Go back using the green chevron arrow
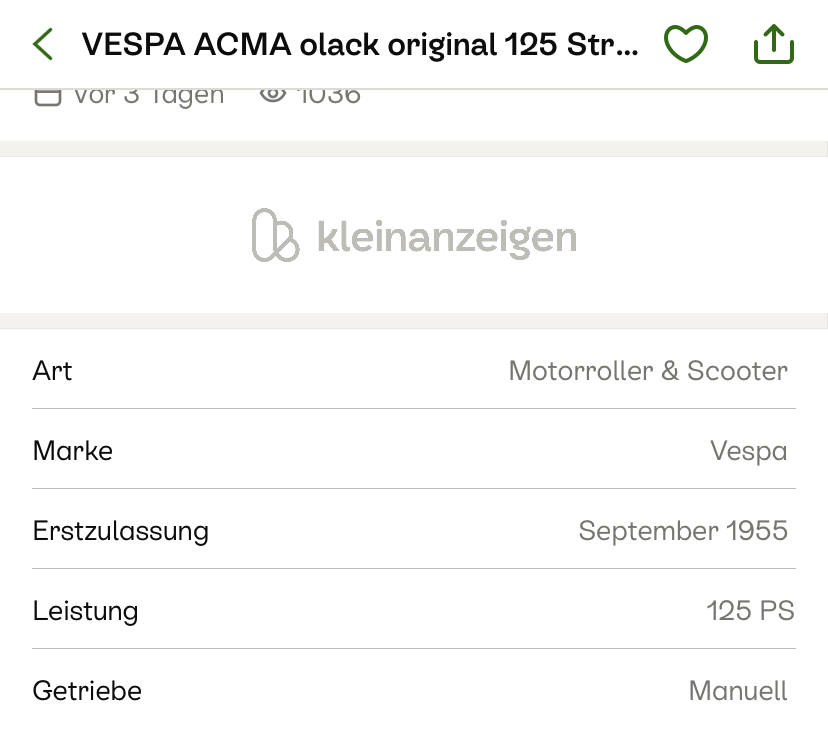This screenshot has width=828, height=731. pyautogui.click(x=42, y=44)
